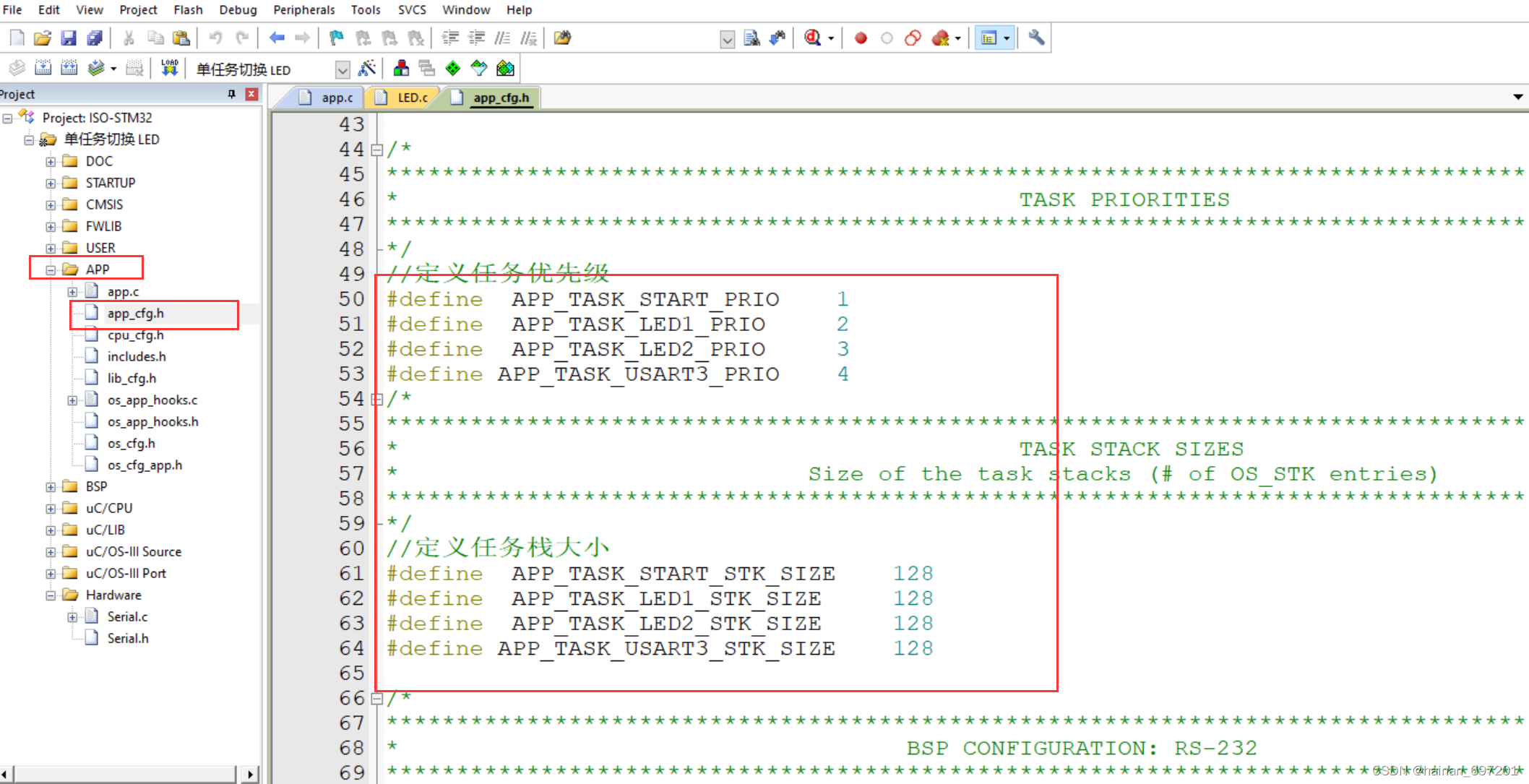Open the Debug menu
Image resolution: width=1529 pixels, height=784 pixels.
coord(238,10)
